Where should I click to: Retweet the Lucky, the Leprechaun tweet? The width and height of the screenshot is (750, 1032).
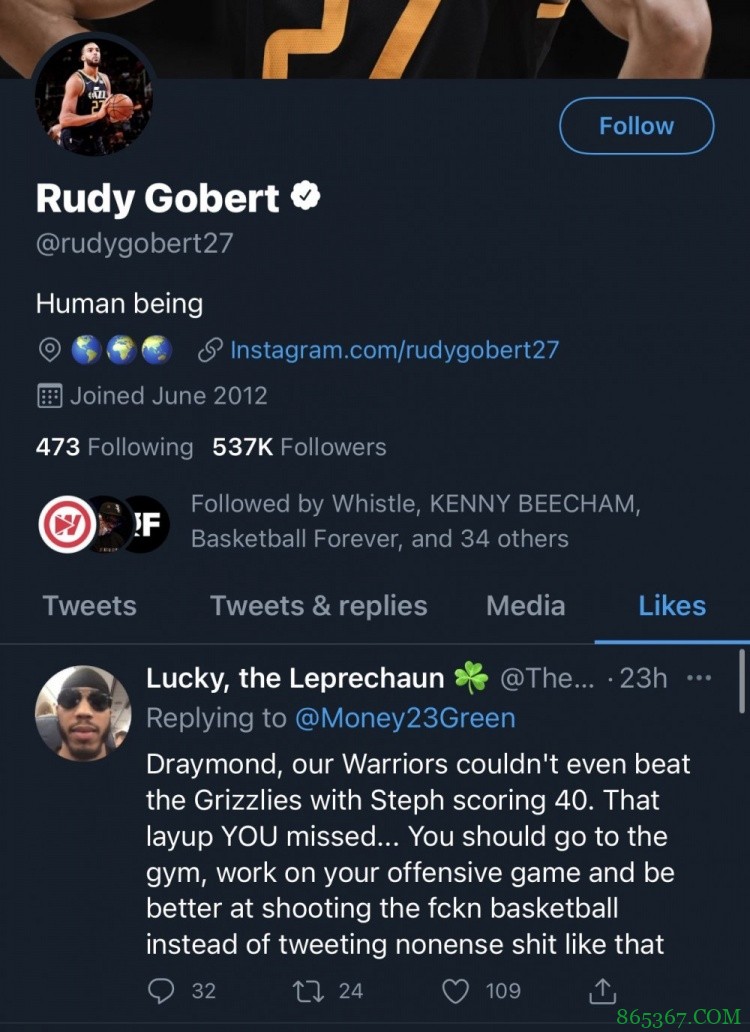305,990
